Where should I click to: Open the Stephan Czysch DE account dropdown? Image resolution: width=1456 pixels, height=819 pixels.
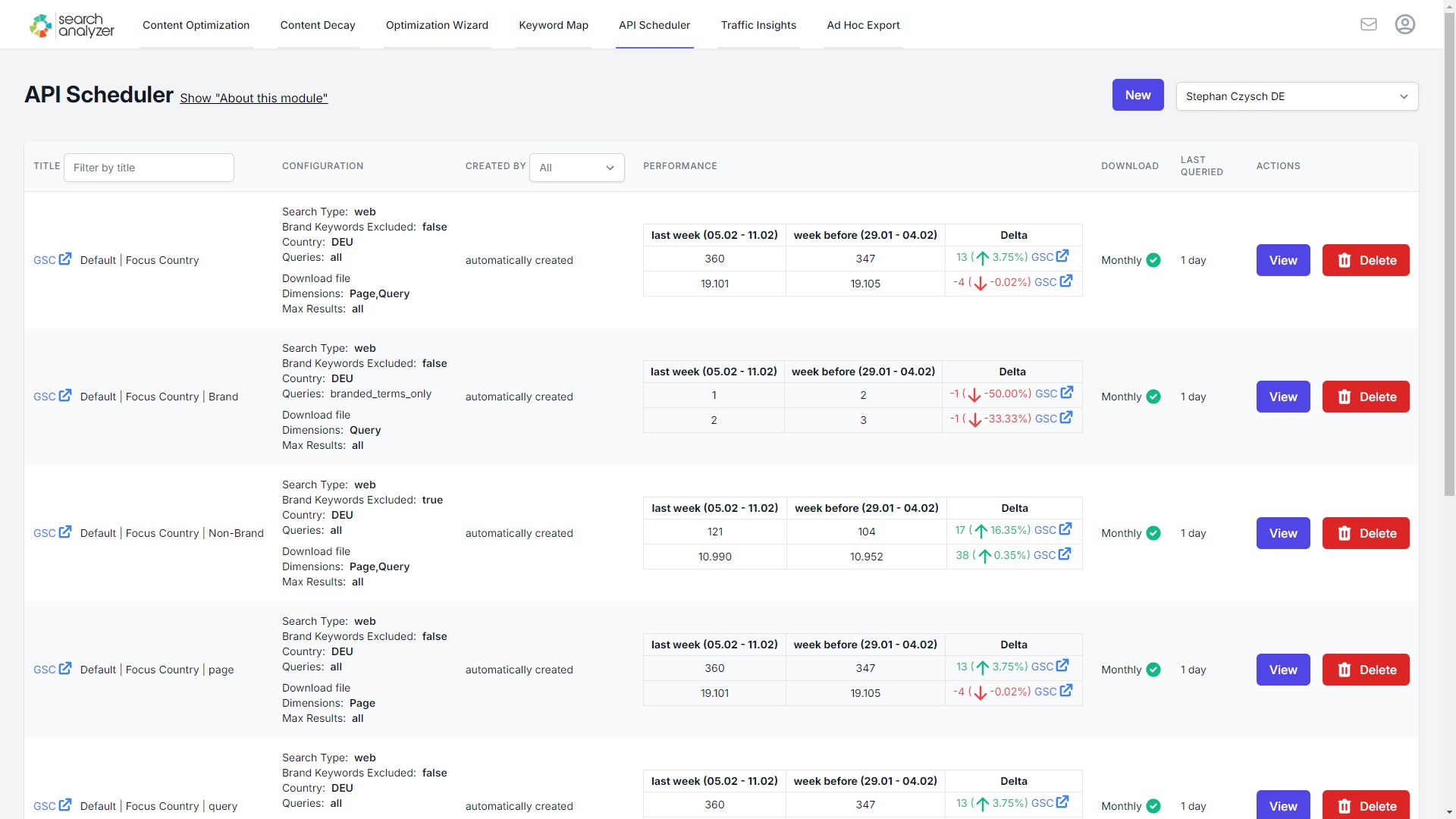1296,96
